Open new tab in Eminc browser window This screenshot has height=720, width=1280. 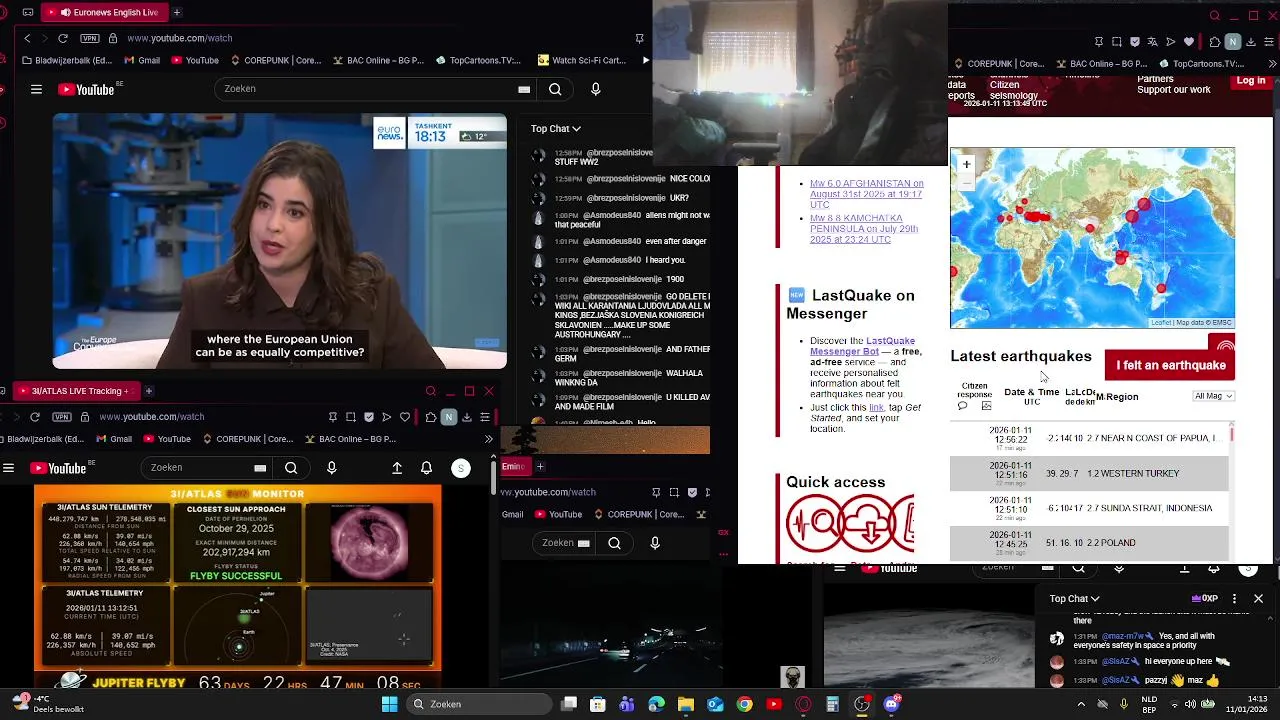[540, 466]
